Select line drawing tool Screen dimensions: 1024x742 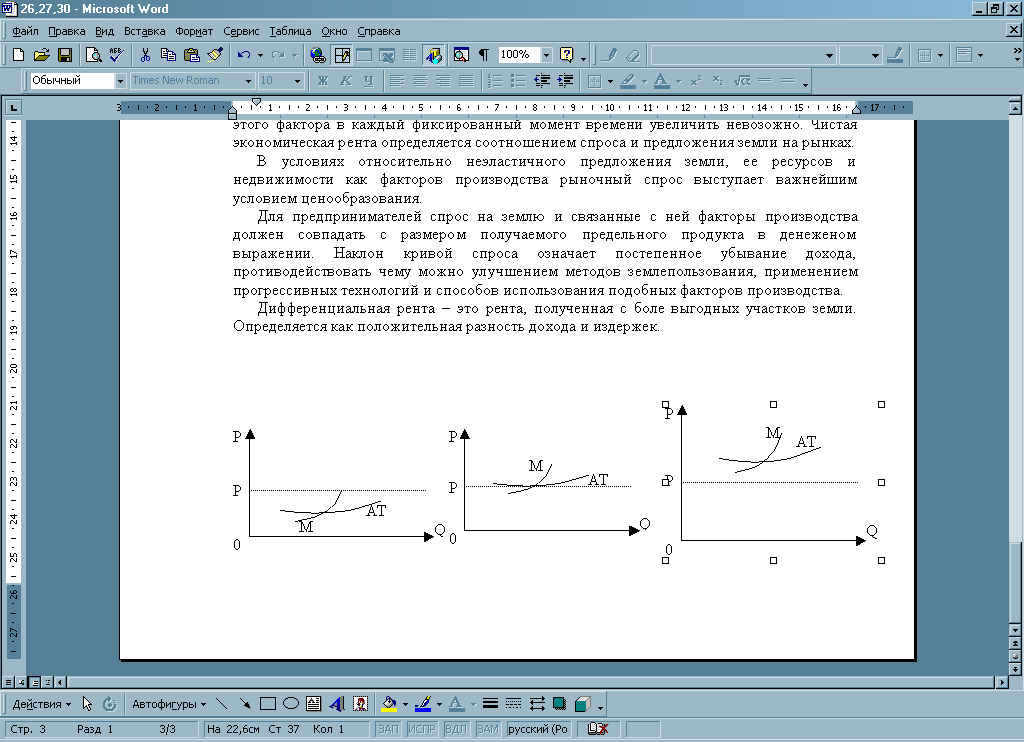pos(221,704)
